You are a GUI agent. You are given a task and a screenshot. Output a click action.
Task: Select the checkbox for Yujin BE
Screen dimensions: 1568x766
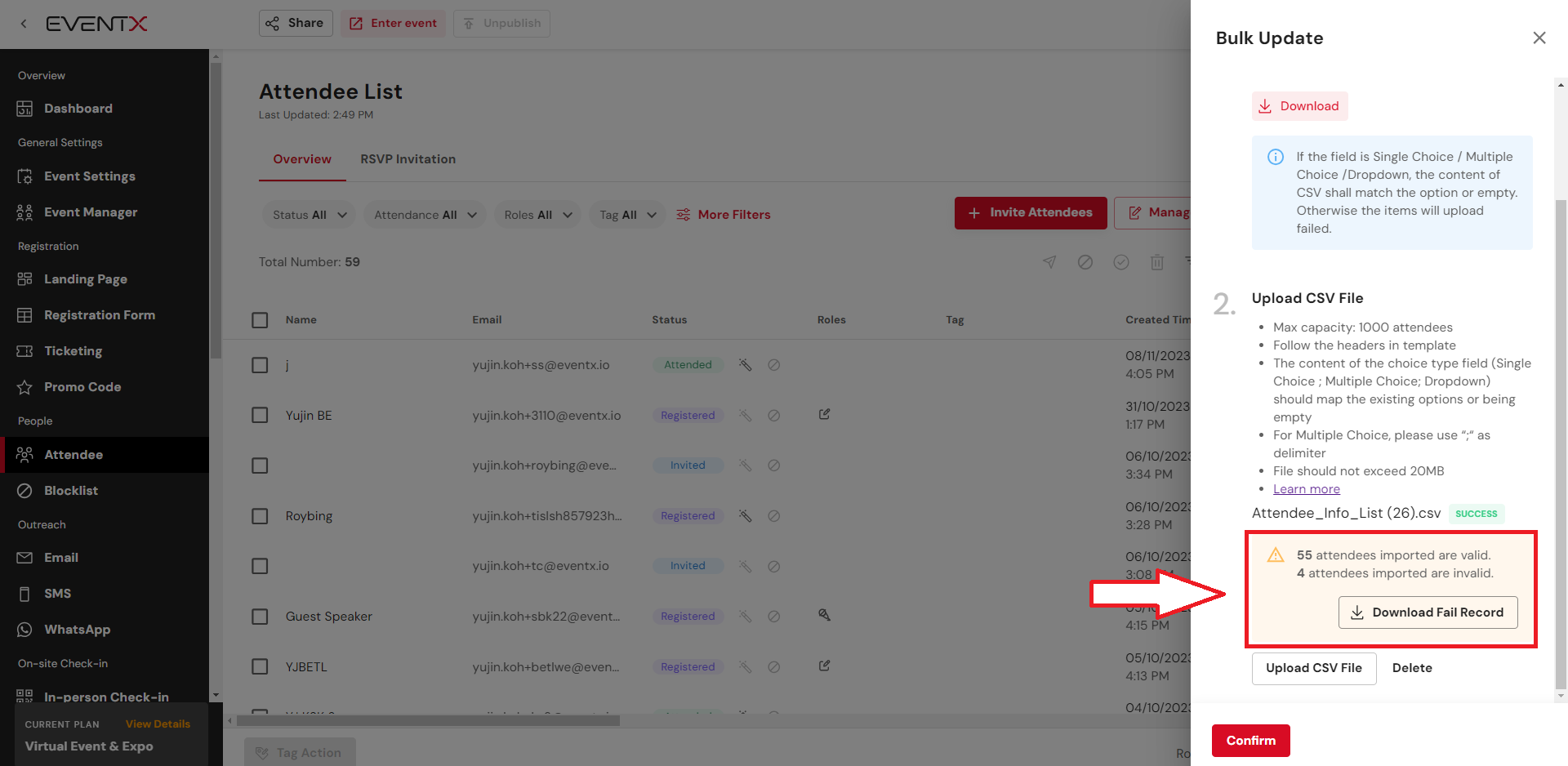tap(260, 416)
